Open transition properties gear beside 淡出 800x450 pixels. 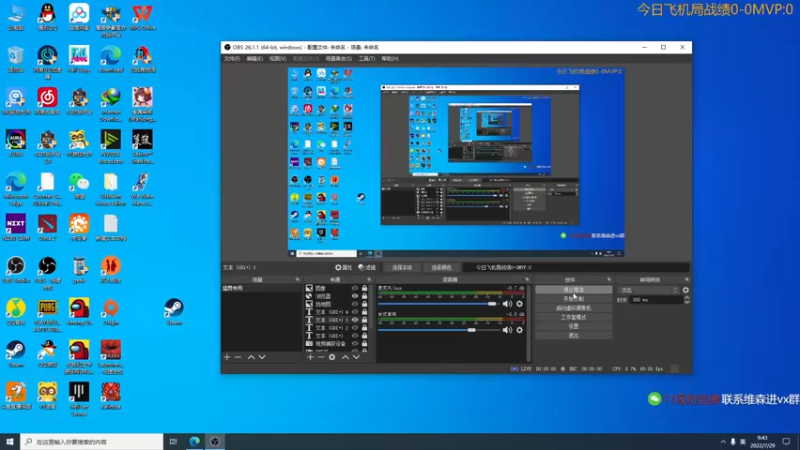coord(686,290)
